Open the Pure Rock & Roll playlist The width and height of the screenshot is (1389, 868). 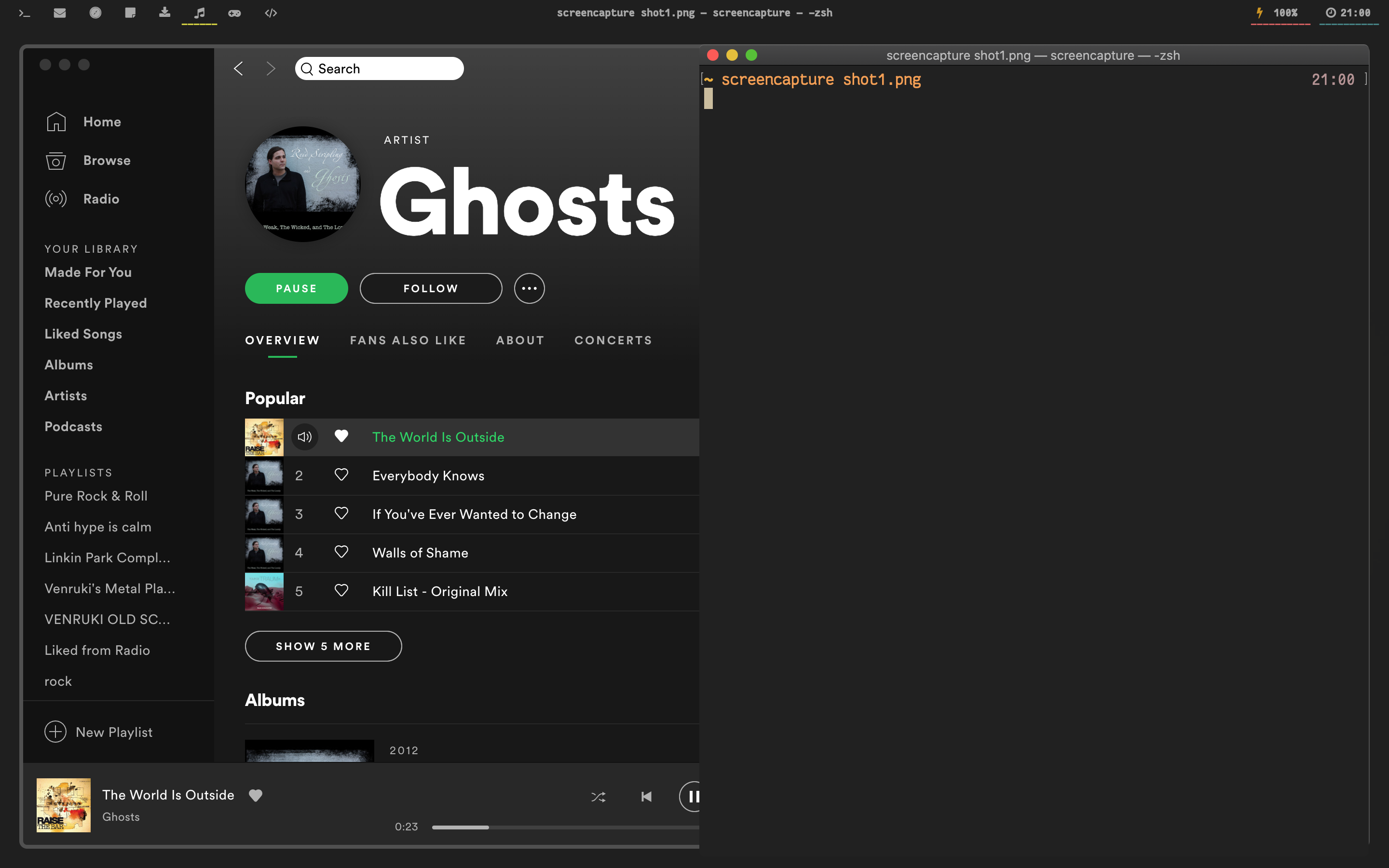click(x=96, y=496)
